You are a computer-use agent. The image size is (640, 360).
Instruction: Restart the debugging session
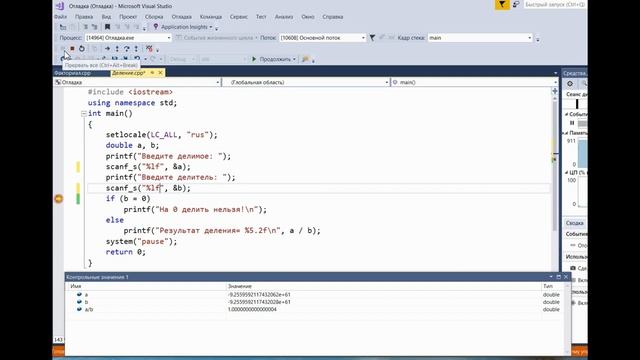82,49
